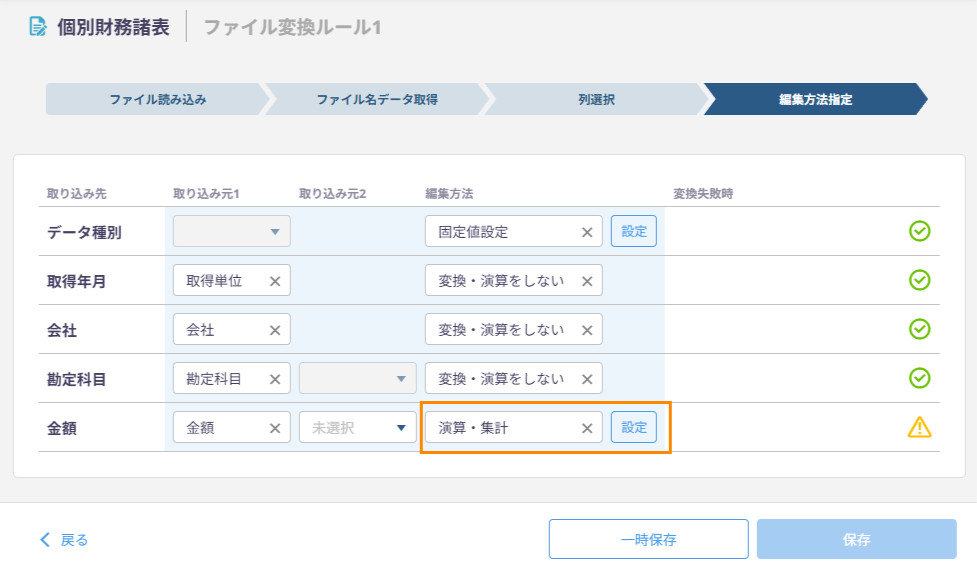Click データ種別 row label

[x=84, y=233]
